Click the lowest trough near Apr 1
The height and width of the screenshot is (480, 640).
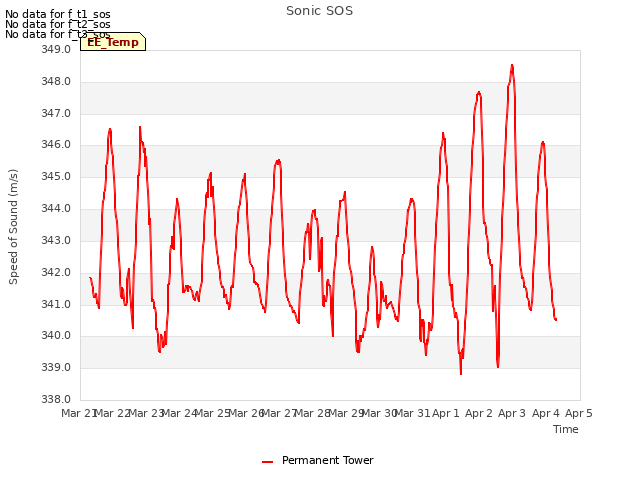pyautogui.click(x=461, y=373)
